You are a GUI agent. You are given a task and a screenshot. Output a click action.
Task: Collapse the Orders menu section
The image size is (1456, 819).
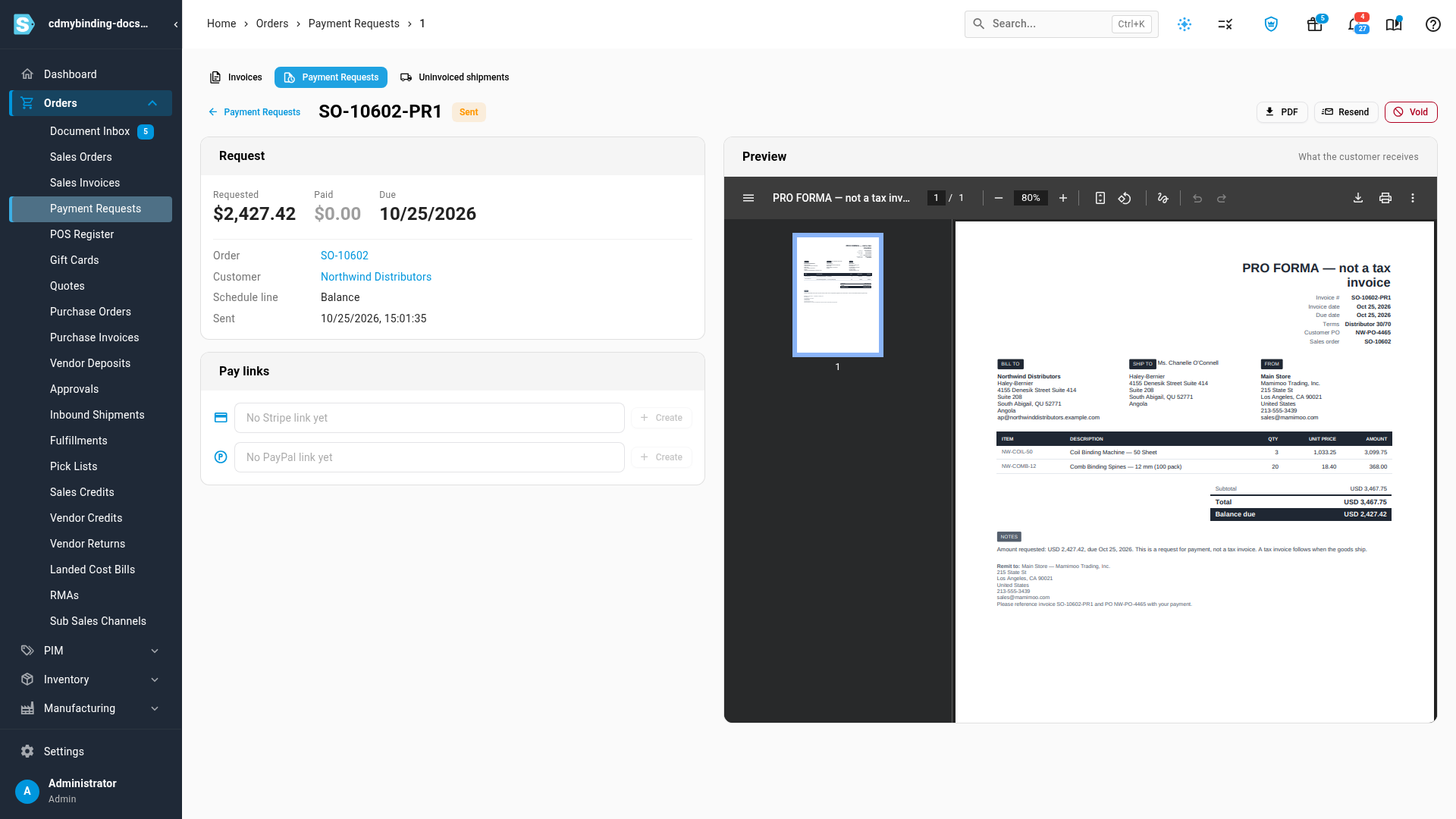152,103
